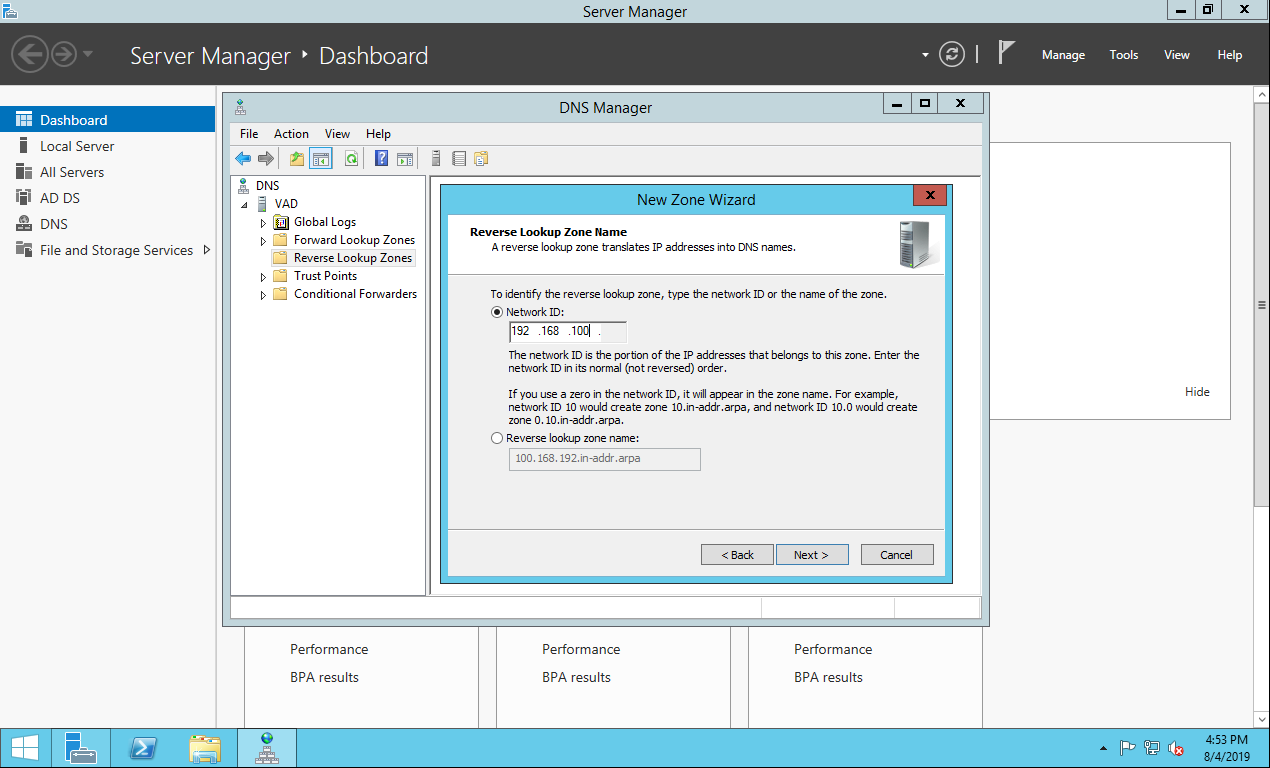The height and width of the screenshot is (768, 1270).
Task: Click the blue Help question mark icon
Action: click(x=381, y=158)
